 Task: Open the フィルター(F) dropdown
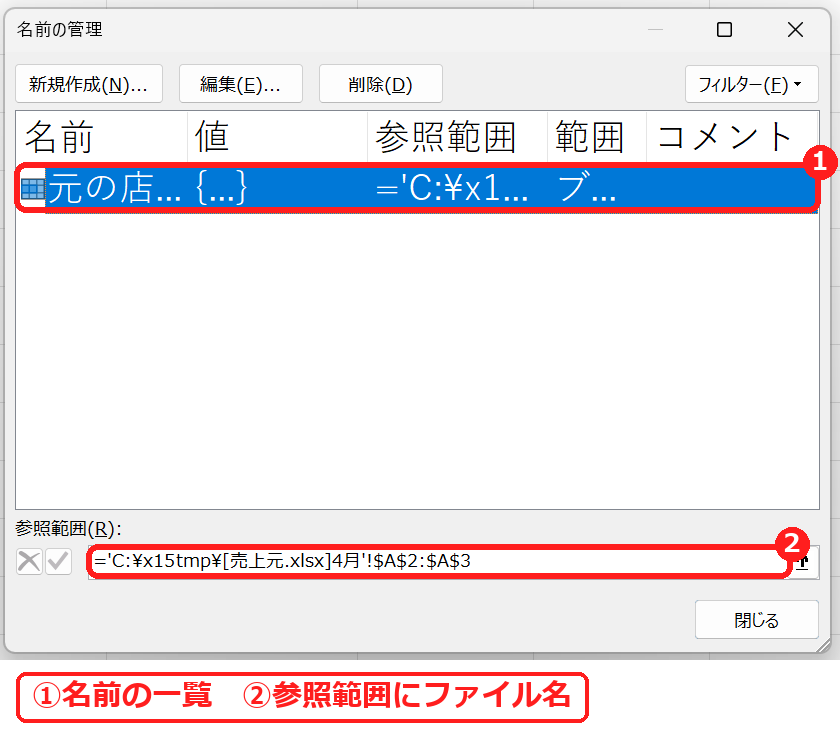(751, 84)
